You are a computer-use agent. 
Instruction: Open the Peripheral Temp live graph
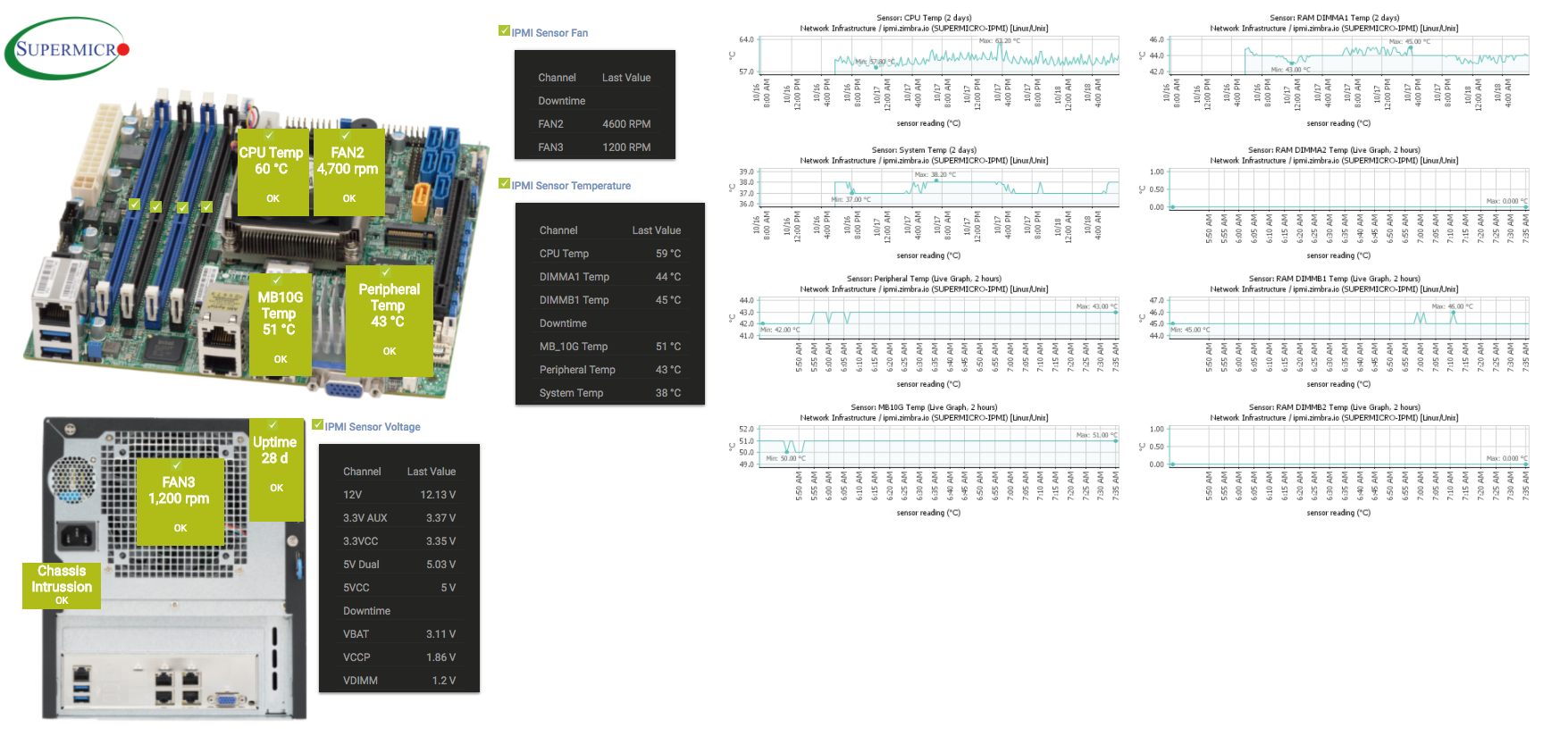pos(924,331)
